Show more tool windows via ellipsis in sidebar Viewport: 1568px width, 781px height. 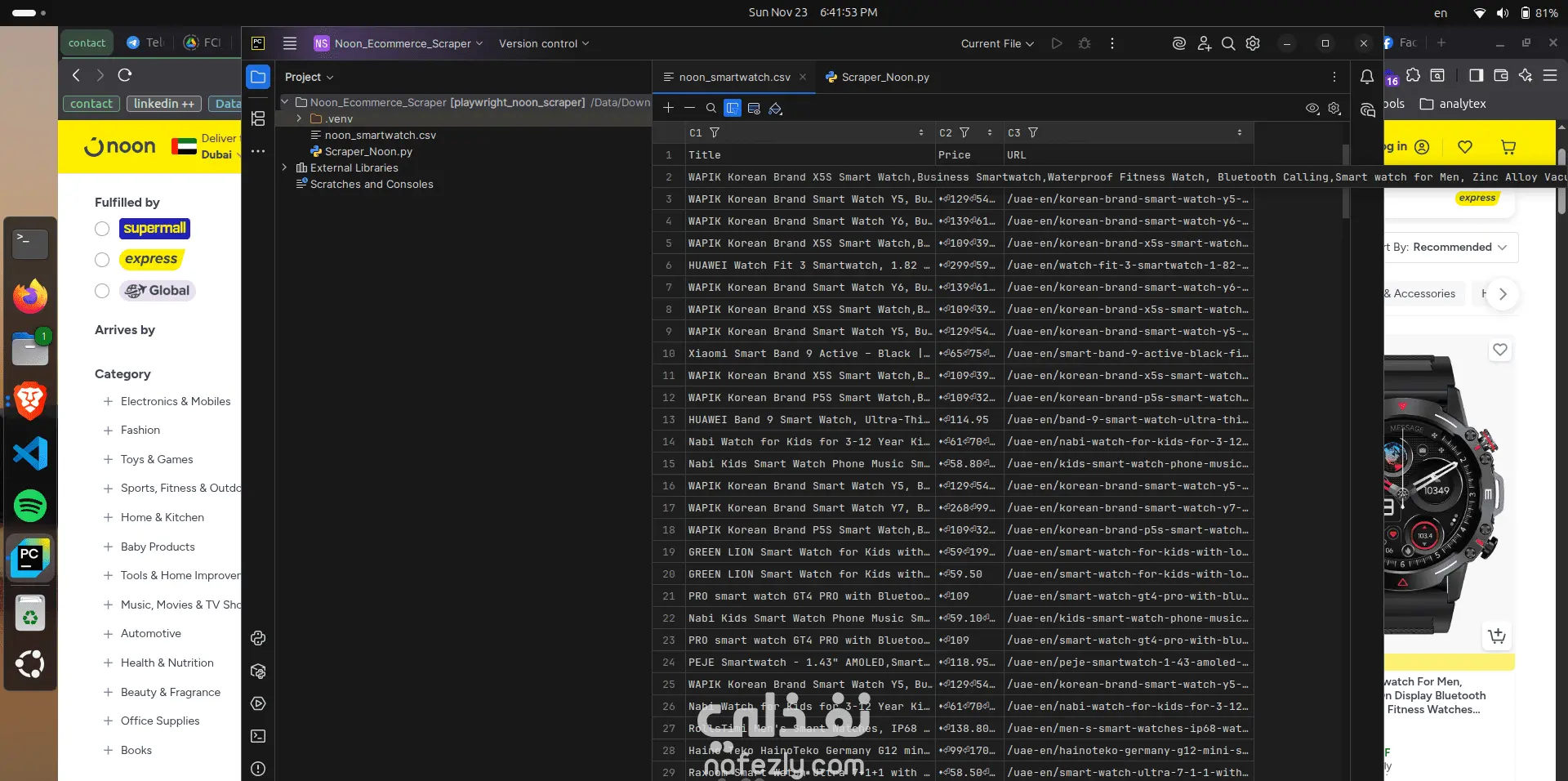pyautogui.click(x=258, y=151)
